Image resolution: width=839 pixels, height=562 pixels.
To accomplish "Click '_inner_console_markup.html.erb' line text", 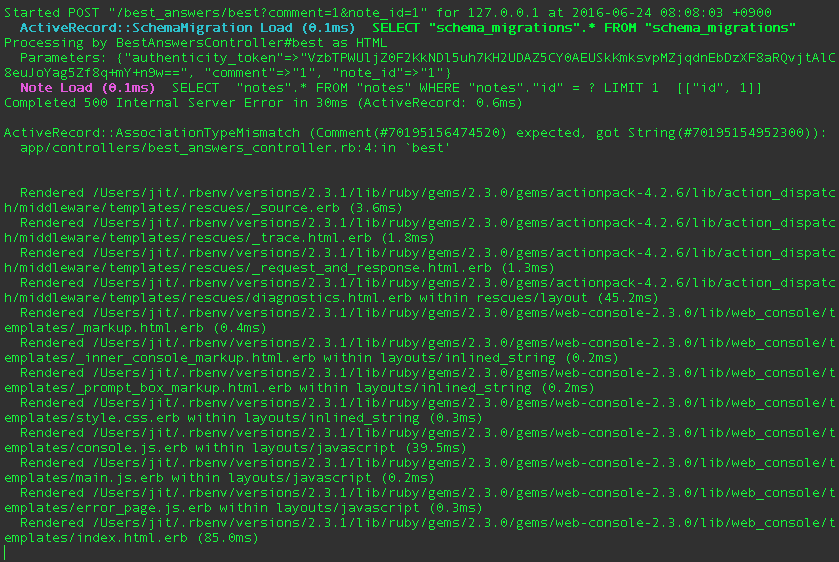I will coord(198,357).
